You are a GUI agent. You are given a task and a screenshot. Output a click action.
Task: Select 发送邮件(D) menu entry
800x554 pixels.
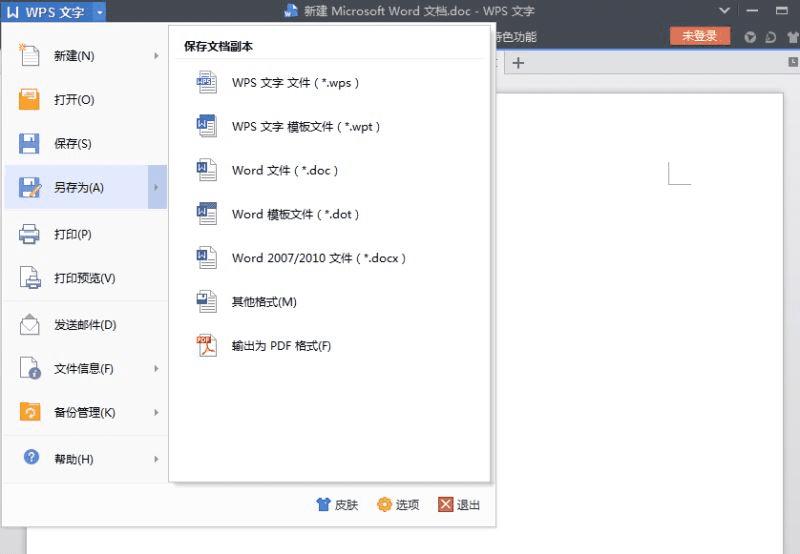[x=86, y=324]
